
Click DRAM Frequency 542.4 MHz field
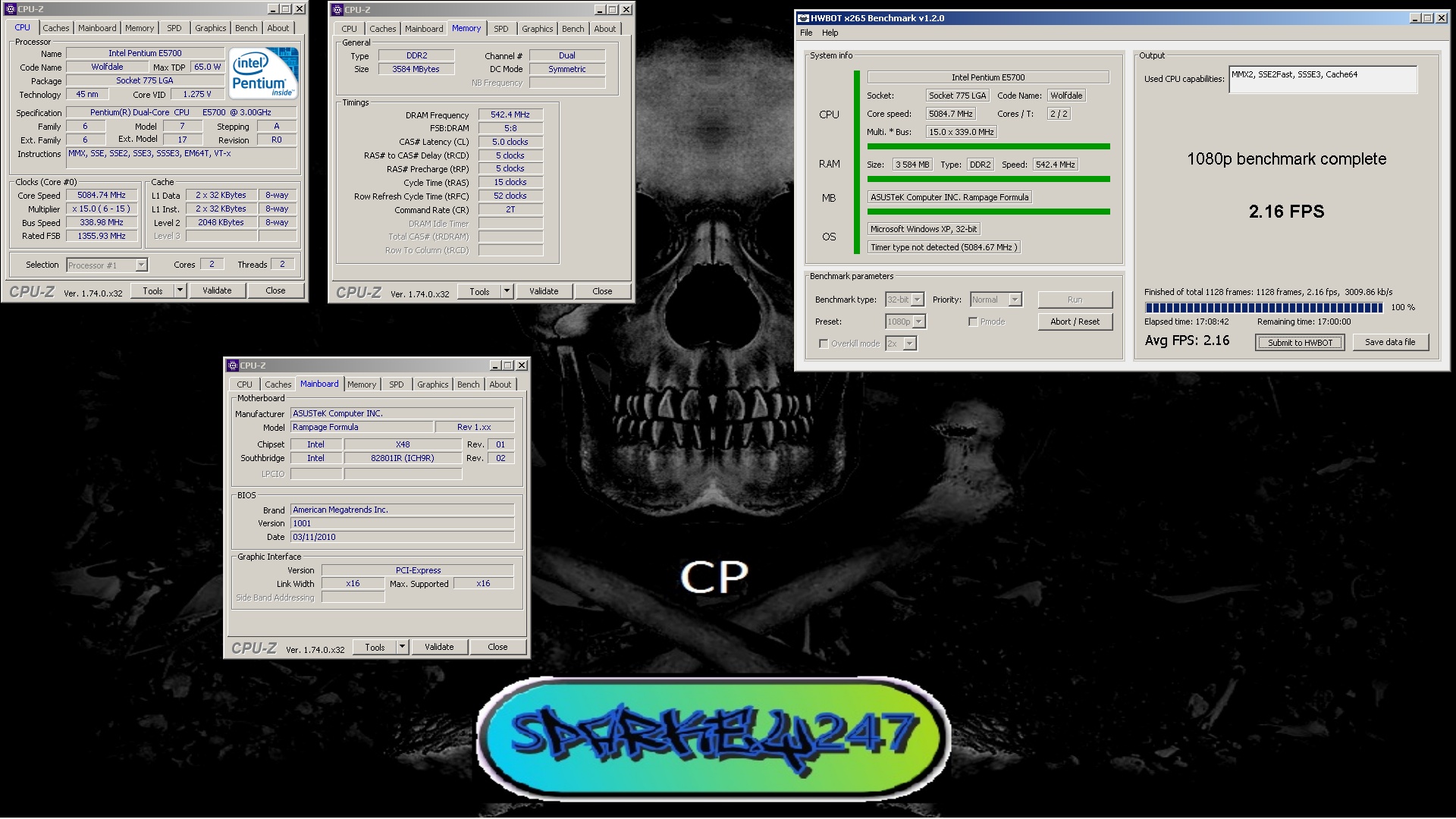(510, 115)
